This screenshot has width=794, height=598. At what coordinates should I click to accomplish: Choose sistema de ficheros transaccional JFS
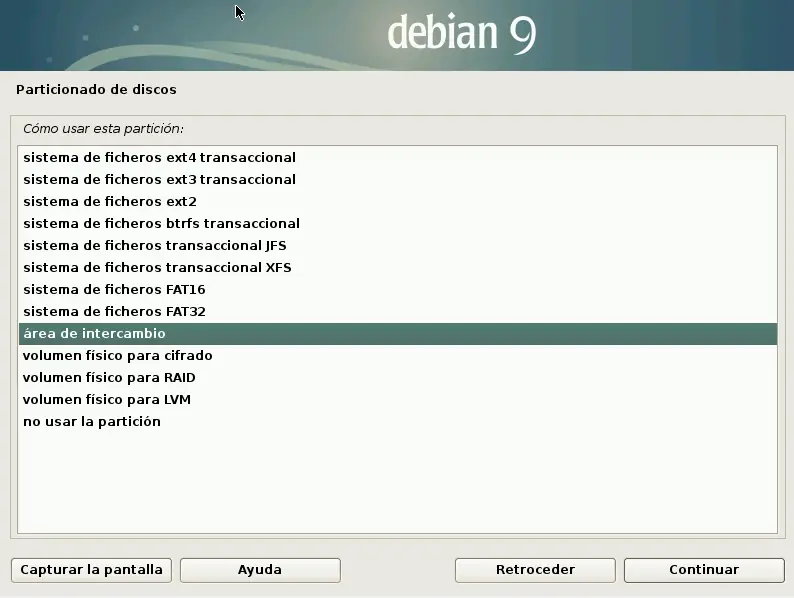[x=398, y=246]
